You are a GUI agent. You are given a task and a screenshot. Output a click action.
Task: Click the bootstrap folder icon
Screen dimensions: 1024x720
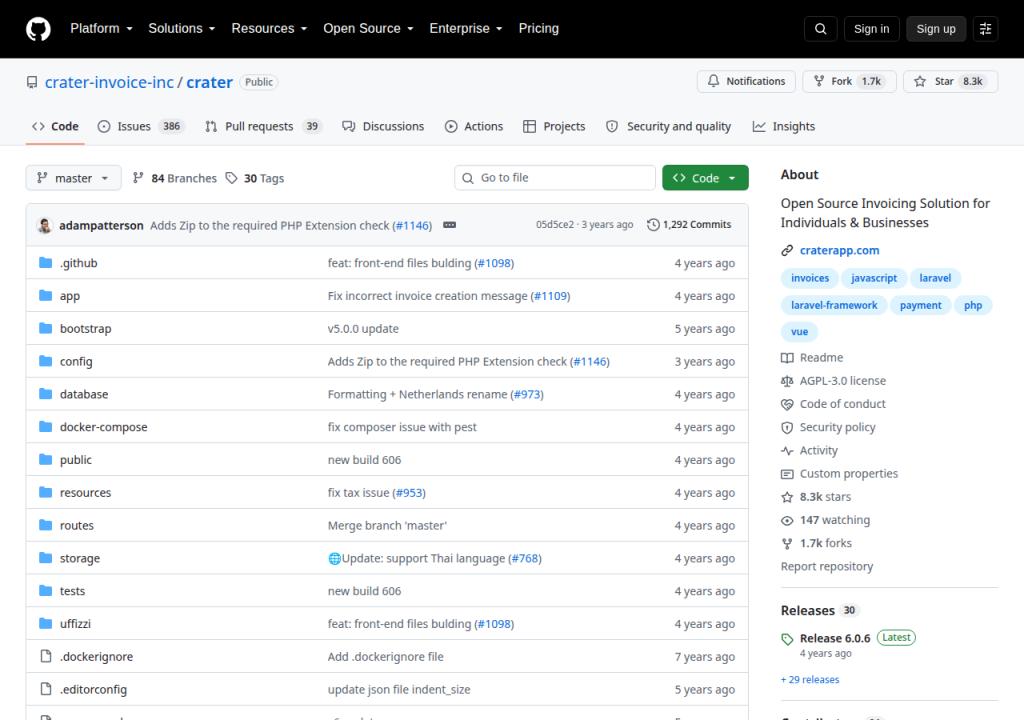(x=45, y=328)
